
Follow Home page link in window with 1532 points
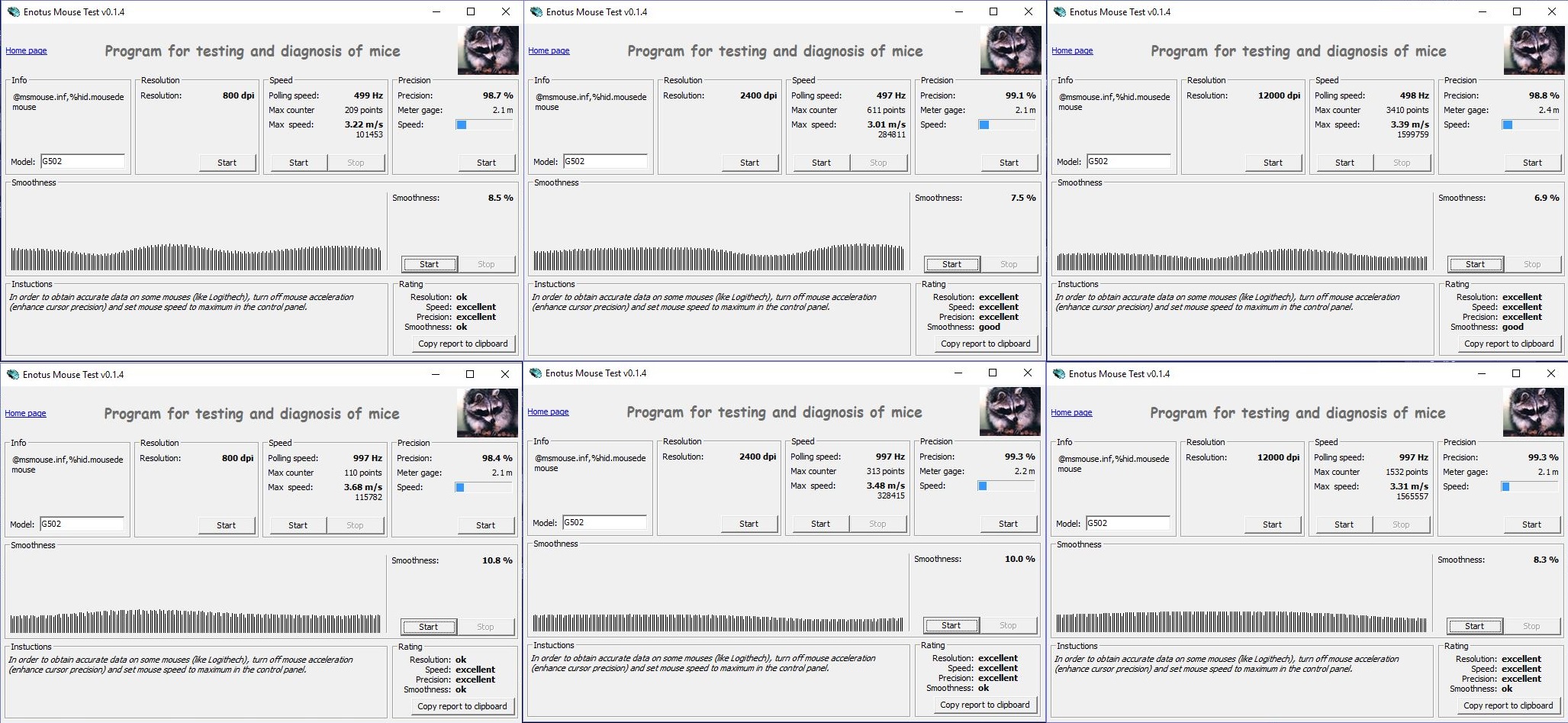1071,413
